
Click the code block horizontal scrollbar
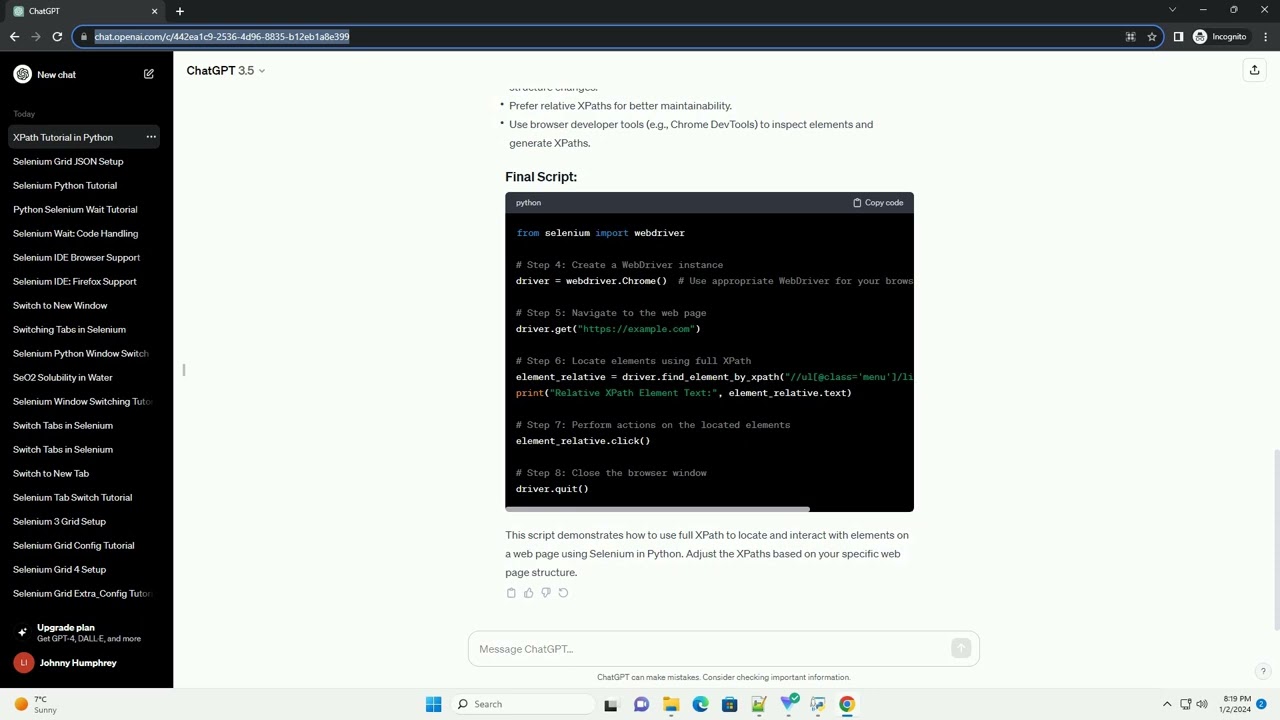point(658,509)
